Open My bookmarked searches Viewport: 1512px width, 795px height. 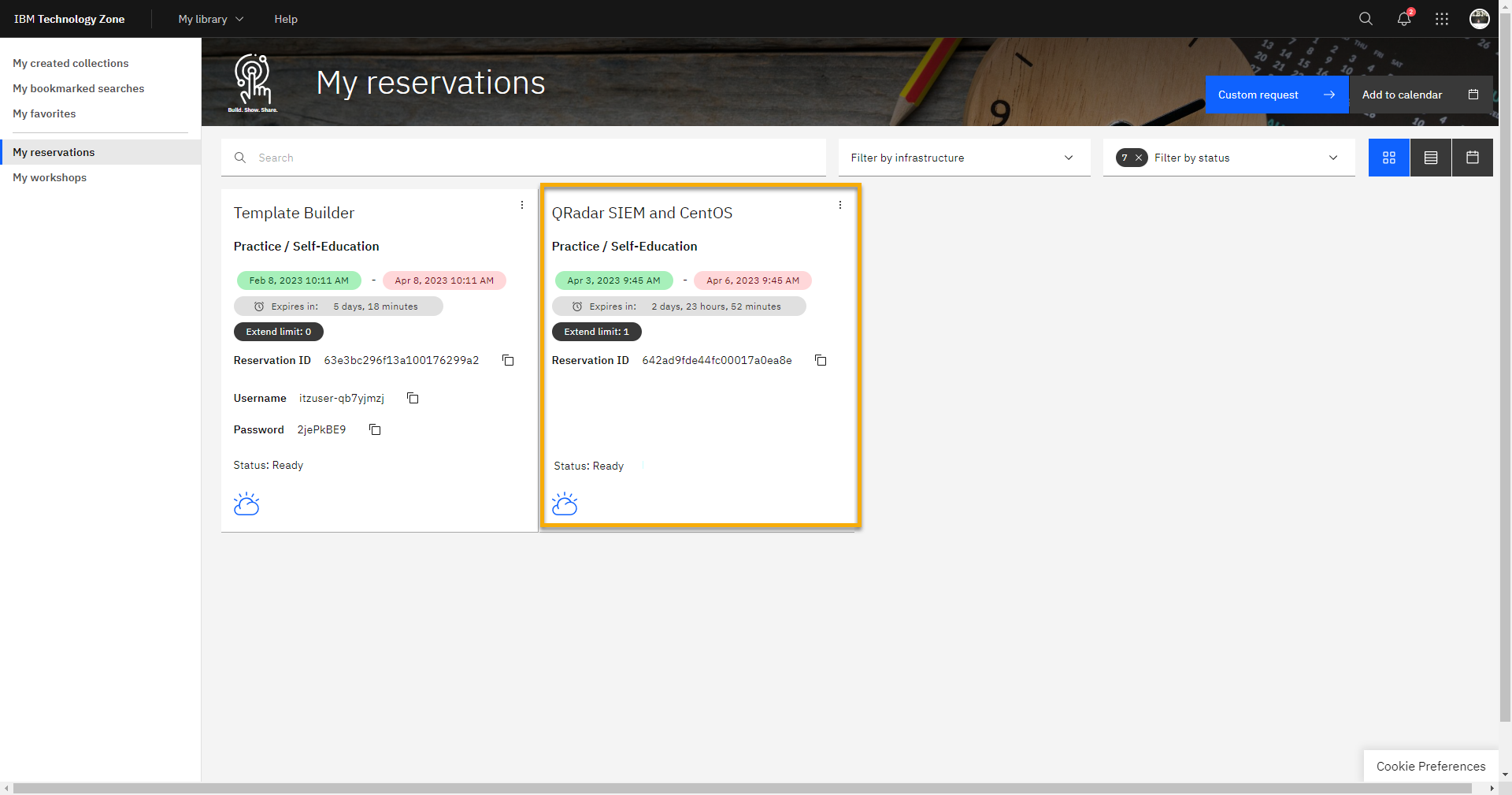coord(79,88)
